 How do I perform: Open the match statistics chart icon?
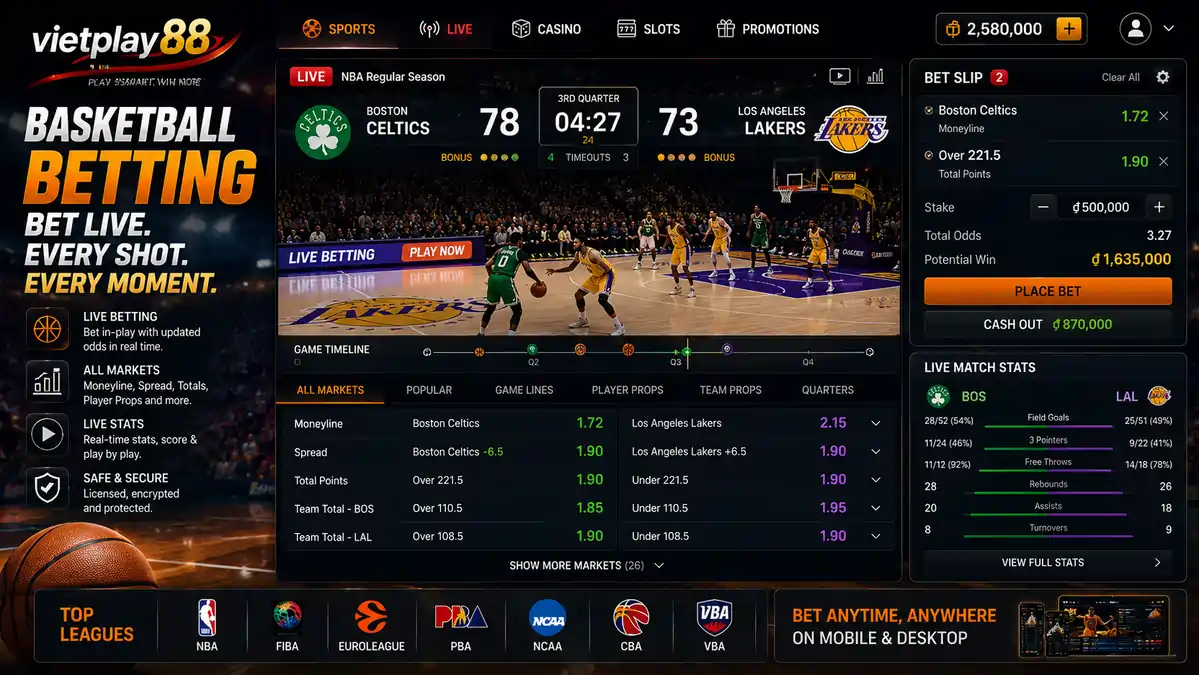pyautogui.click(x=876, y=76)
